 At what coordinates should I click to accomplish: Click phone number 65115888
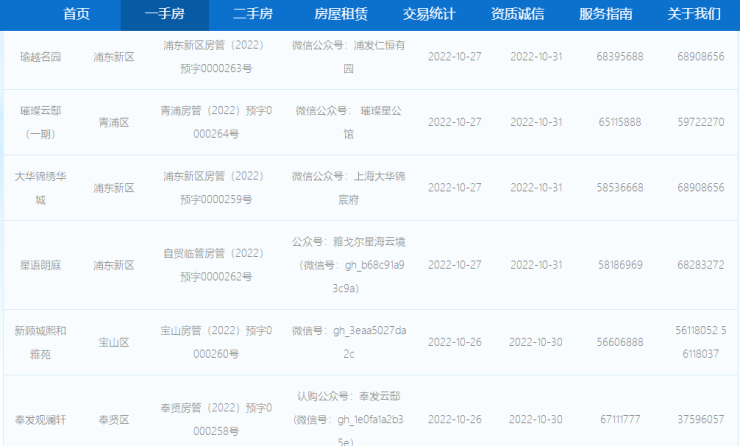(620, 122)
